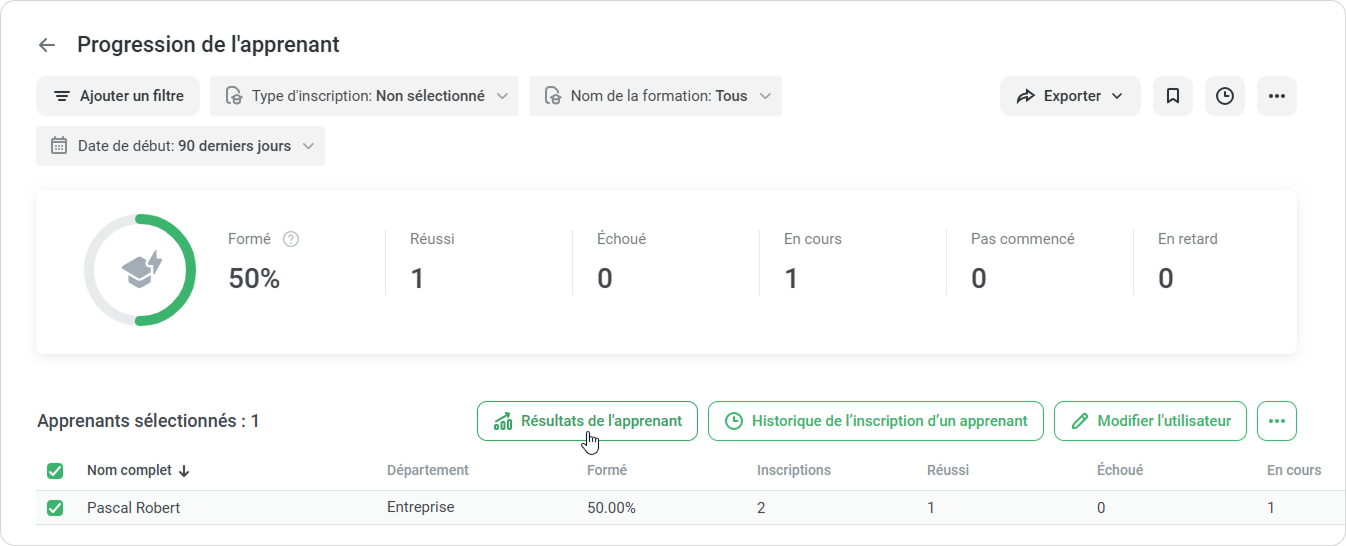Click the Département column header
Viewport: 1346px width, 546px height.
427,470
